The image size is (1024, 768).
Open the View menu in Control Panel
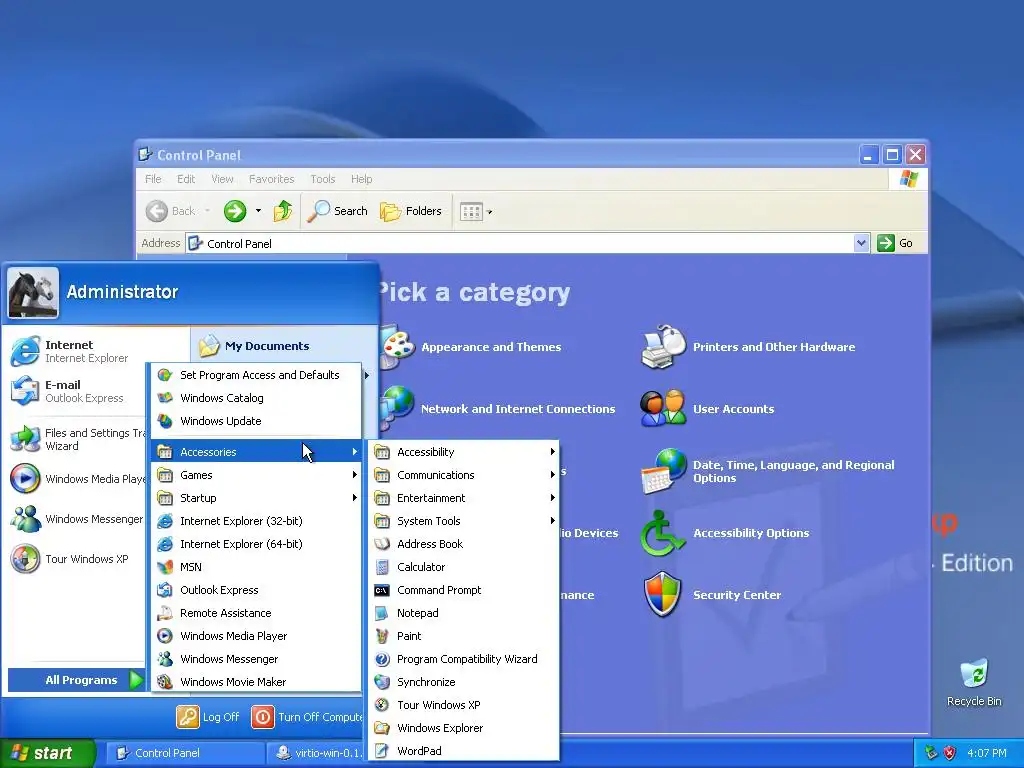coord(222,179)
